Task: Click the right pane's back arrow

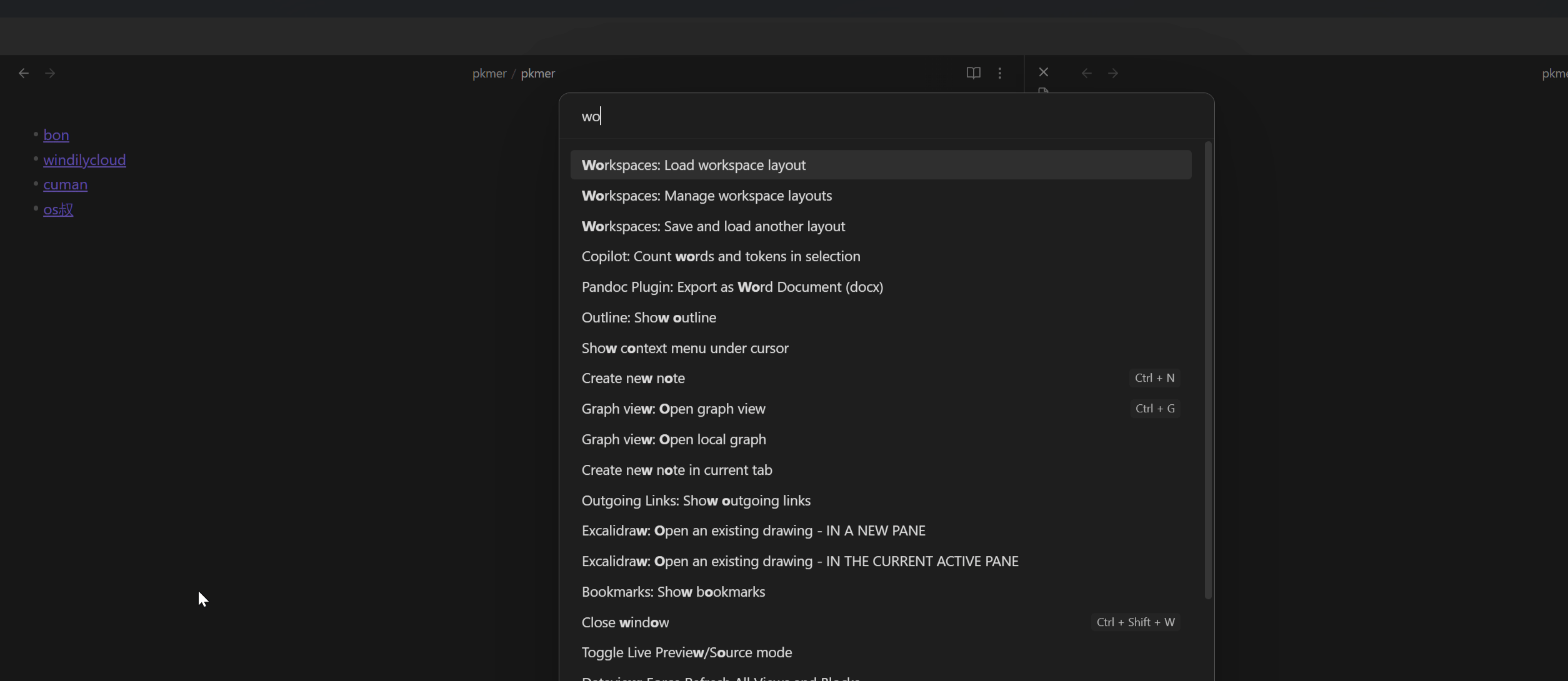Action: pyautogui.click(x=1086, y=73)
